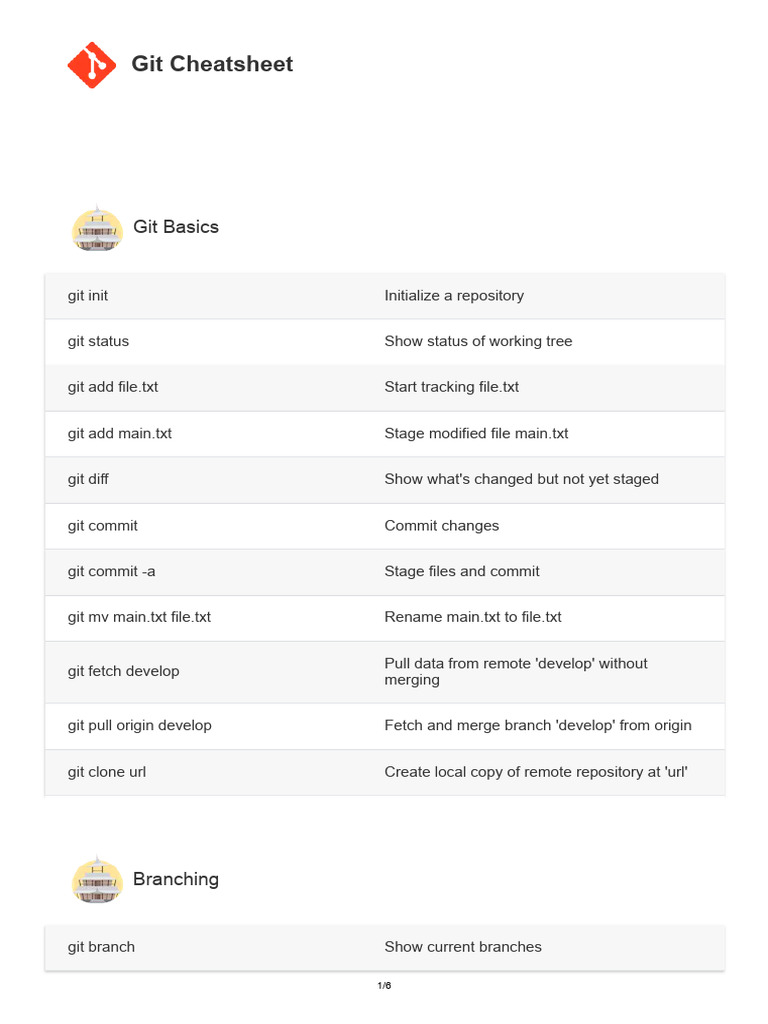Click the Git Basics section building icon
768x1024 pixels.
[x=97, y=228]
